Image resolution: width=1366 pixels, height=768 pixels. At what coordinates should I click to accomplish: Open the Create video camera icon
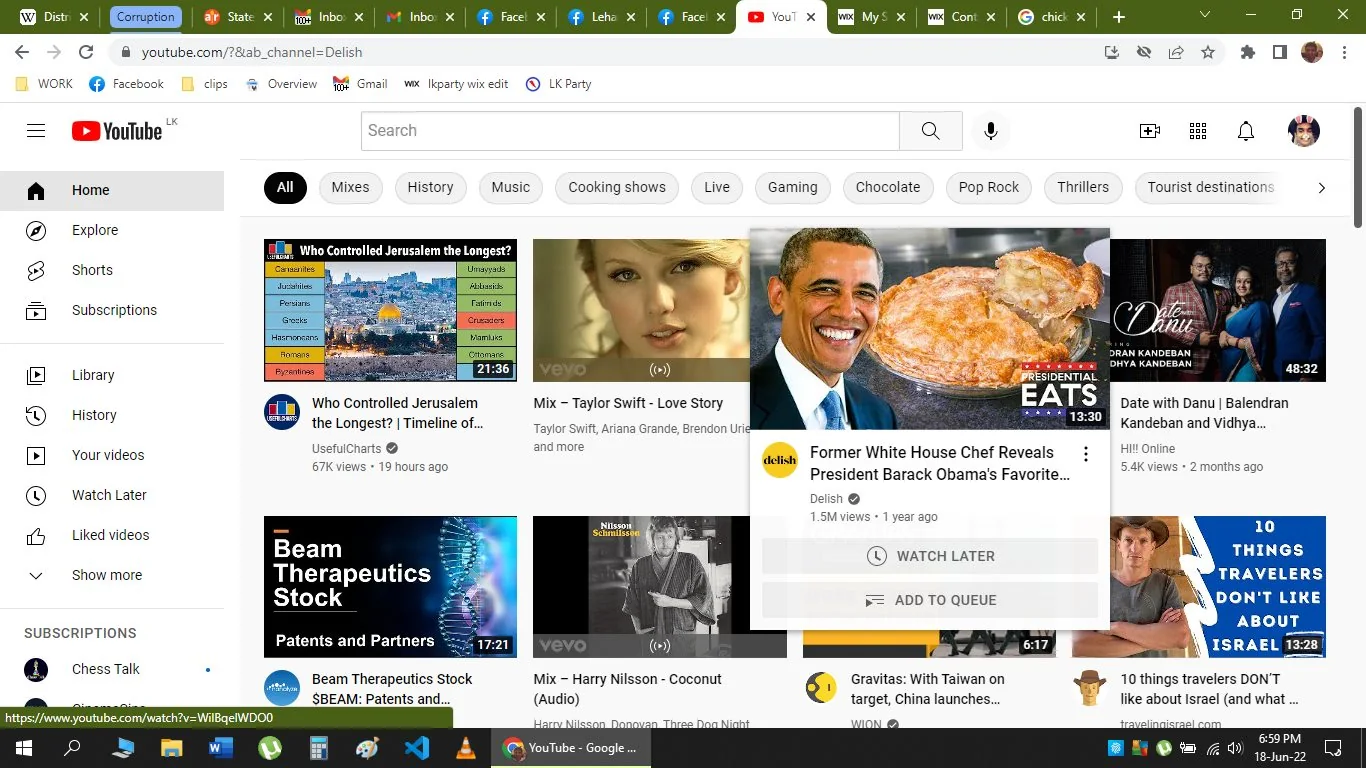tap(1150, 131)
